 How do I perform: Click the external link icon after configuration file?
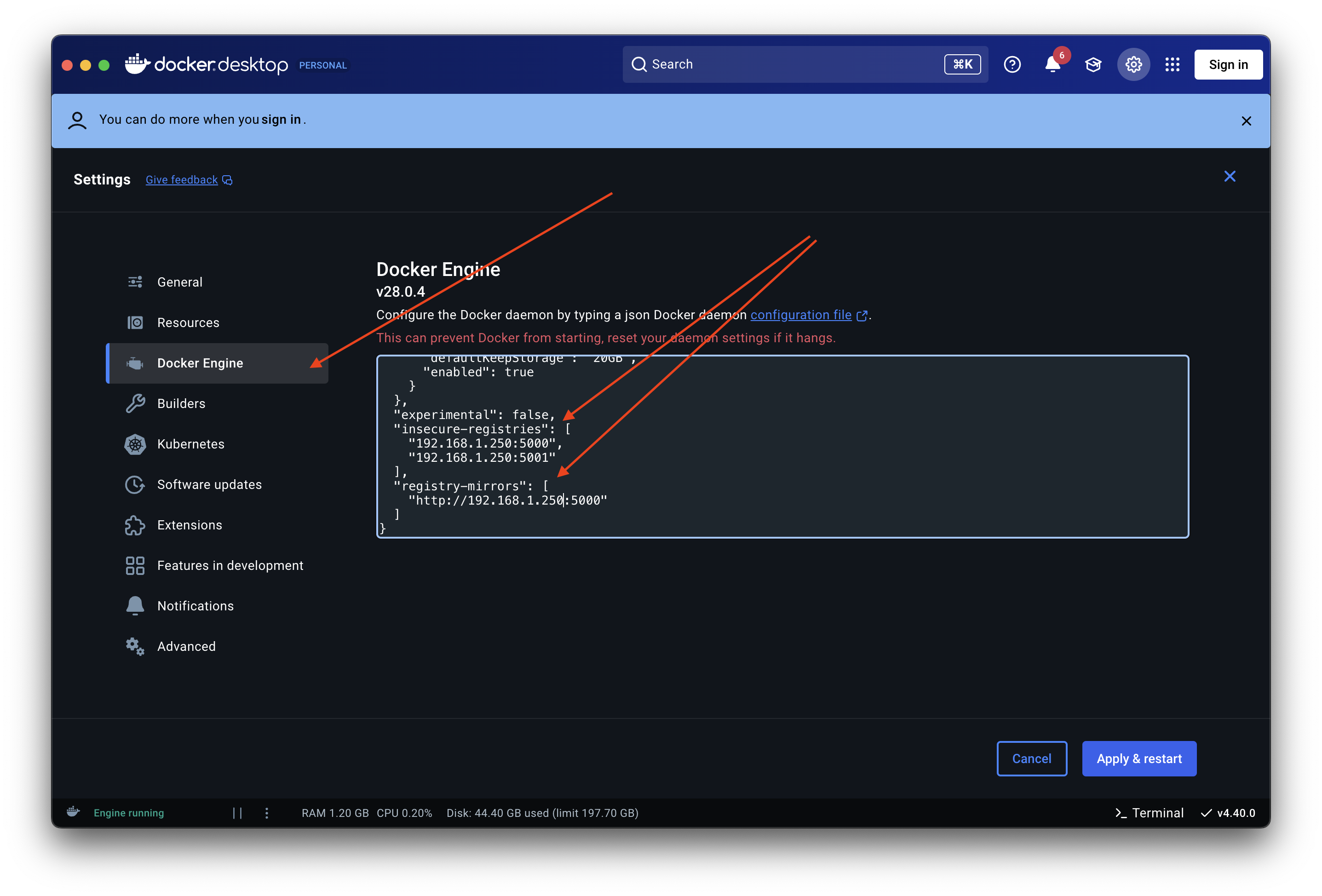(861, 315)
